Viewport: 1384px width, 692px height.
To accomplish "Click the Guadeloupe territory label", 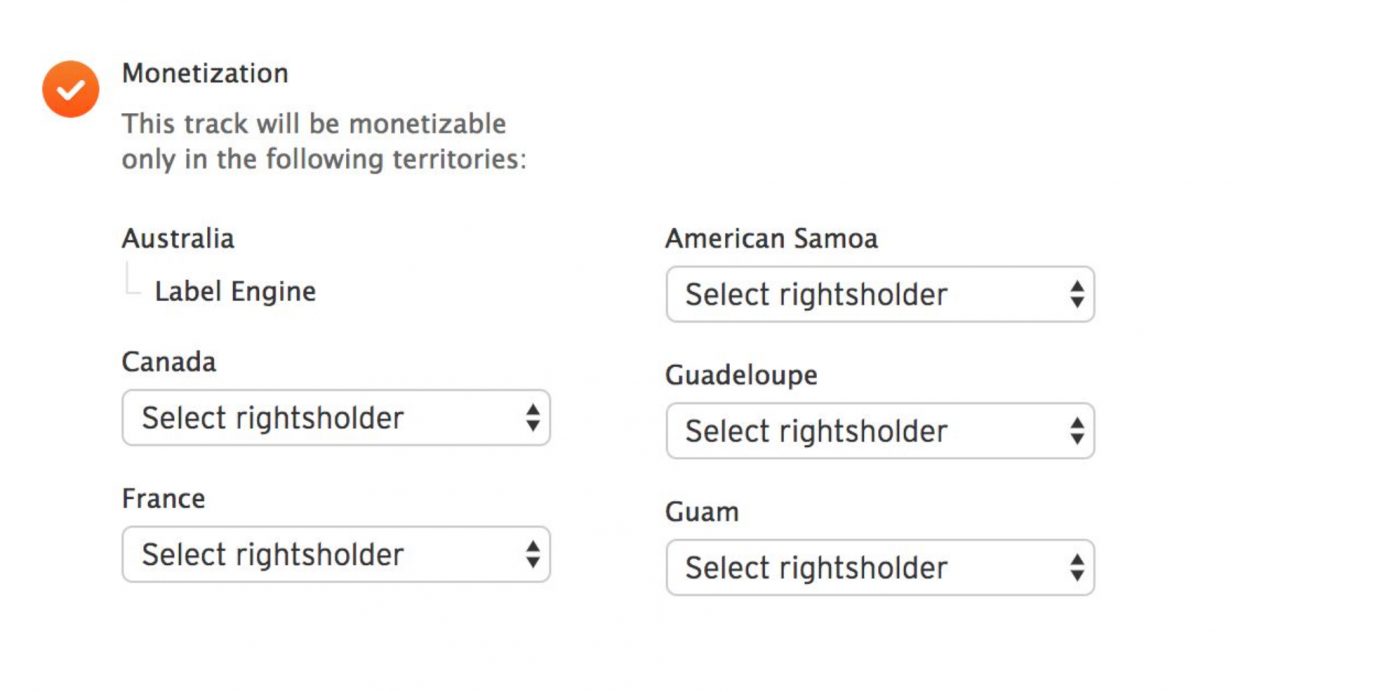I will tap(742, 375).
